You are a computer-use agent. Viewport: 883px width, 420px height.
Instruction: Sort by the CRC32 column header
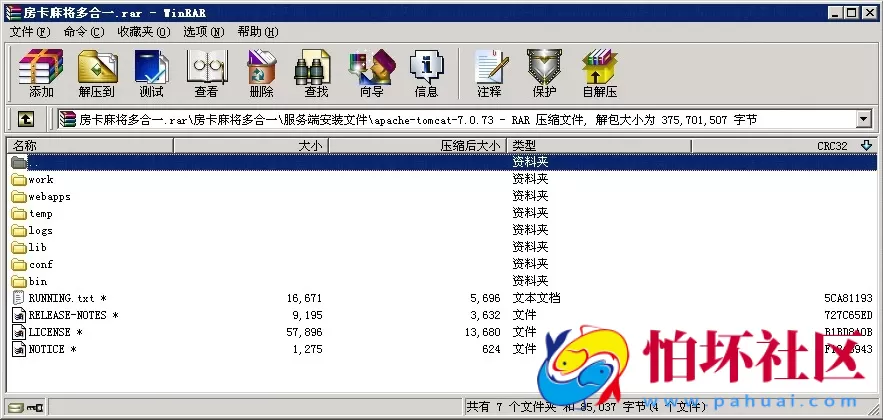(x=784, y=145)
